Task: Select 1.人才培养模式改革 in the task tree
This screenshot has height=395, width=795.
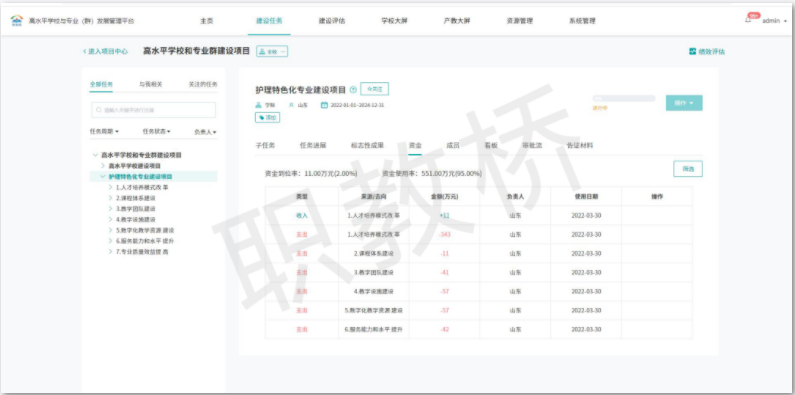Action: (142, 187)
